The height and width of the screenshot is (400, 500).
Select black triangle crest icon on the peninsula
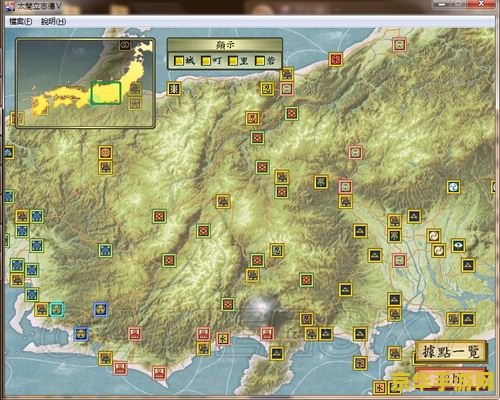pos(277,354)
